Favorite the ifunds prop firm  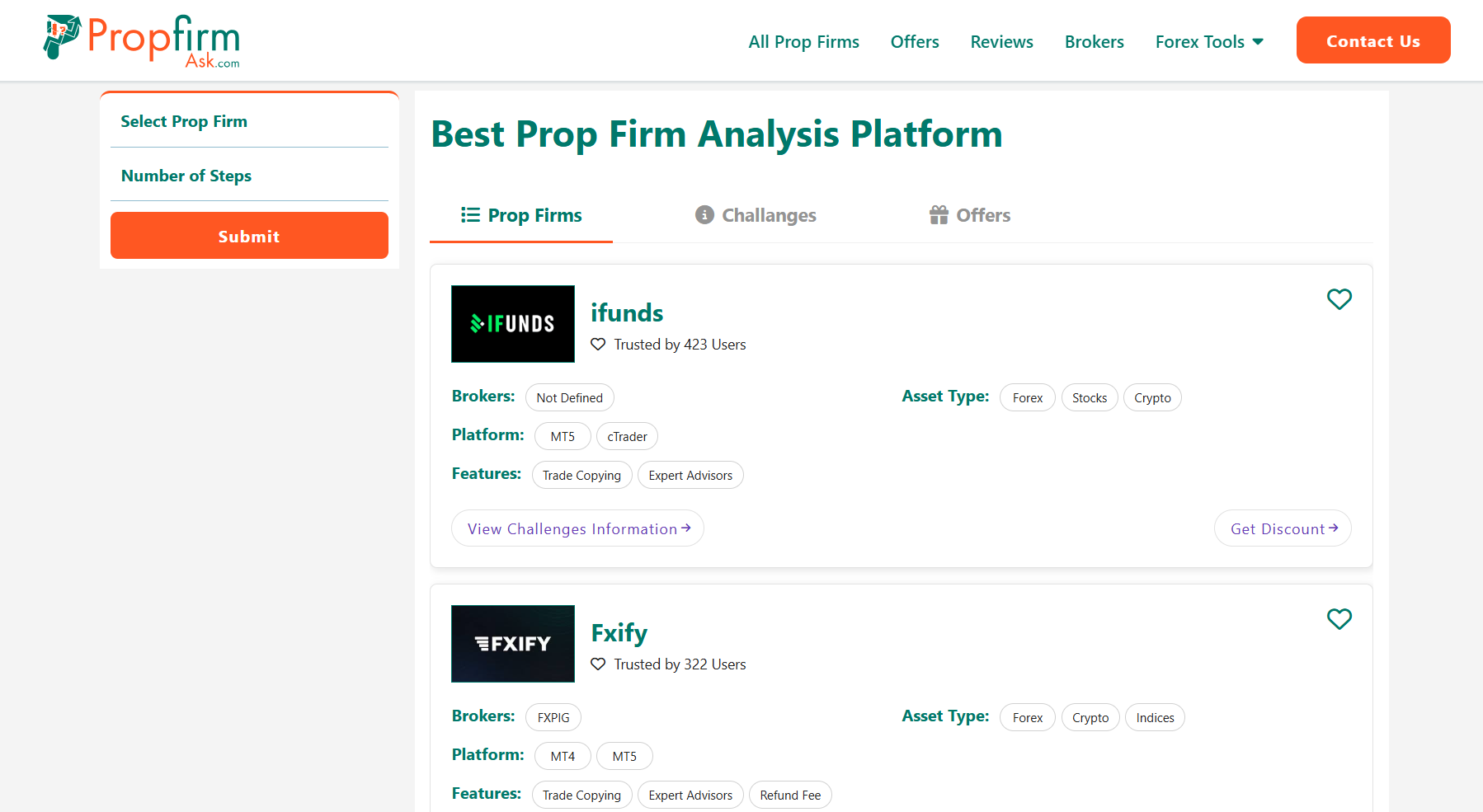[1339, 298]
